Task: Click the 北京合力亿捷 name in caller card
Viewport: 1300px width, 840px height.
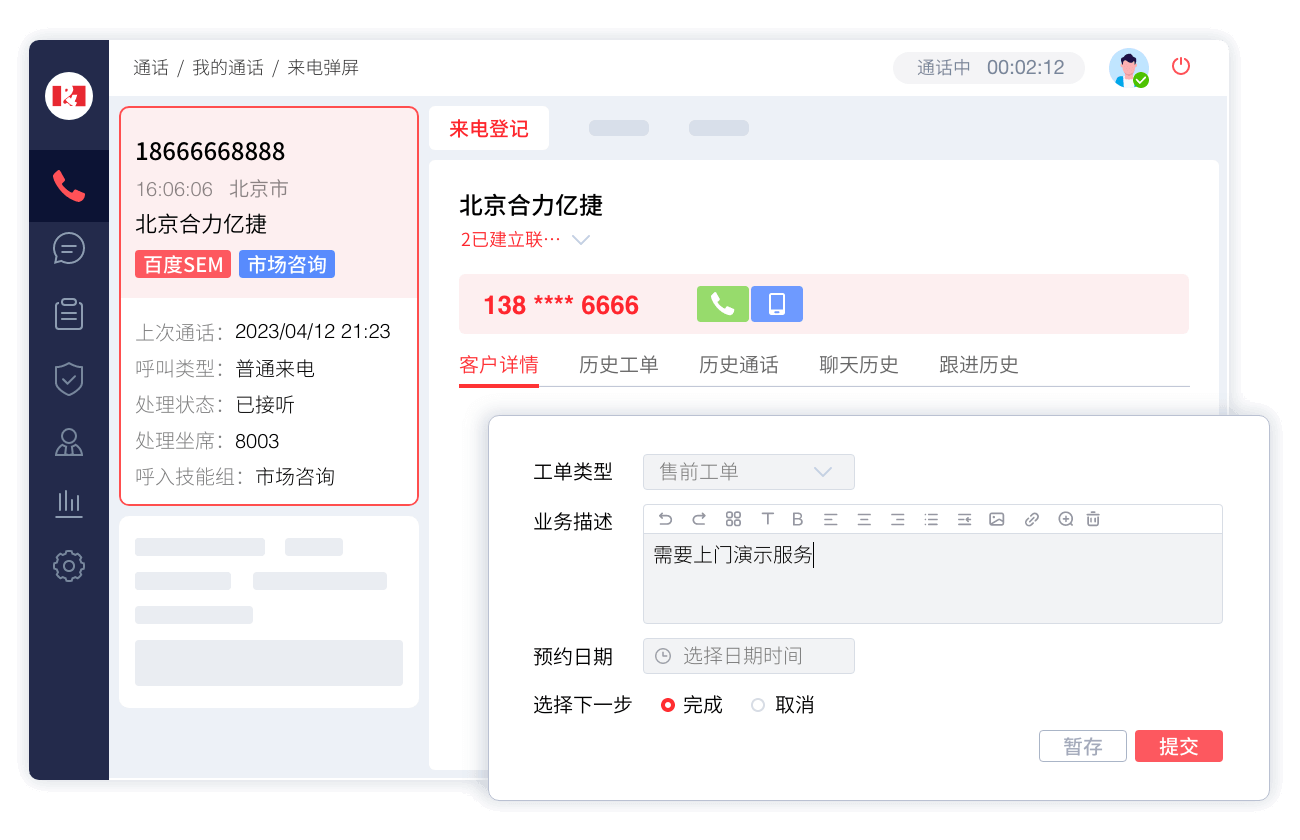Action: click(x=201, y=224)
